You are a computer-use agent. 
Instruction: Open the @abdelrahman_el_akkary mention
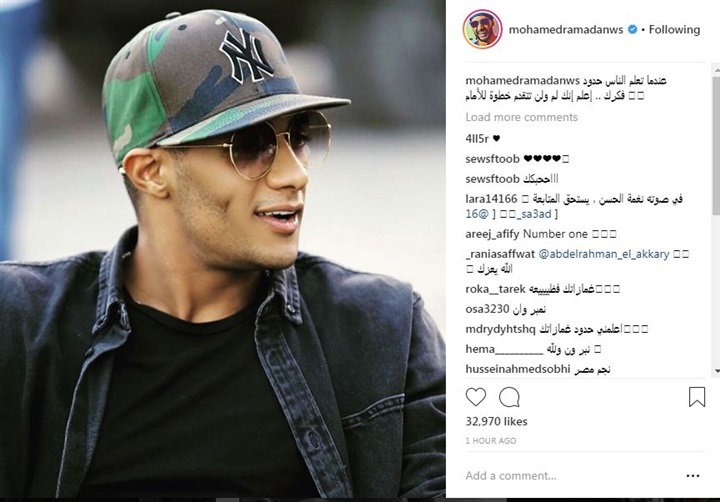pyautogui.click(x=603, y=254)
